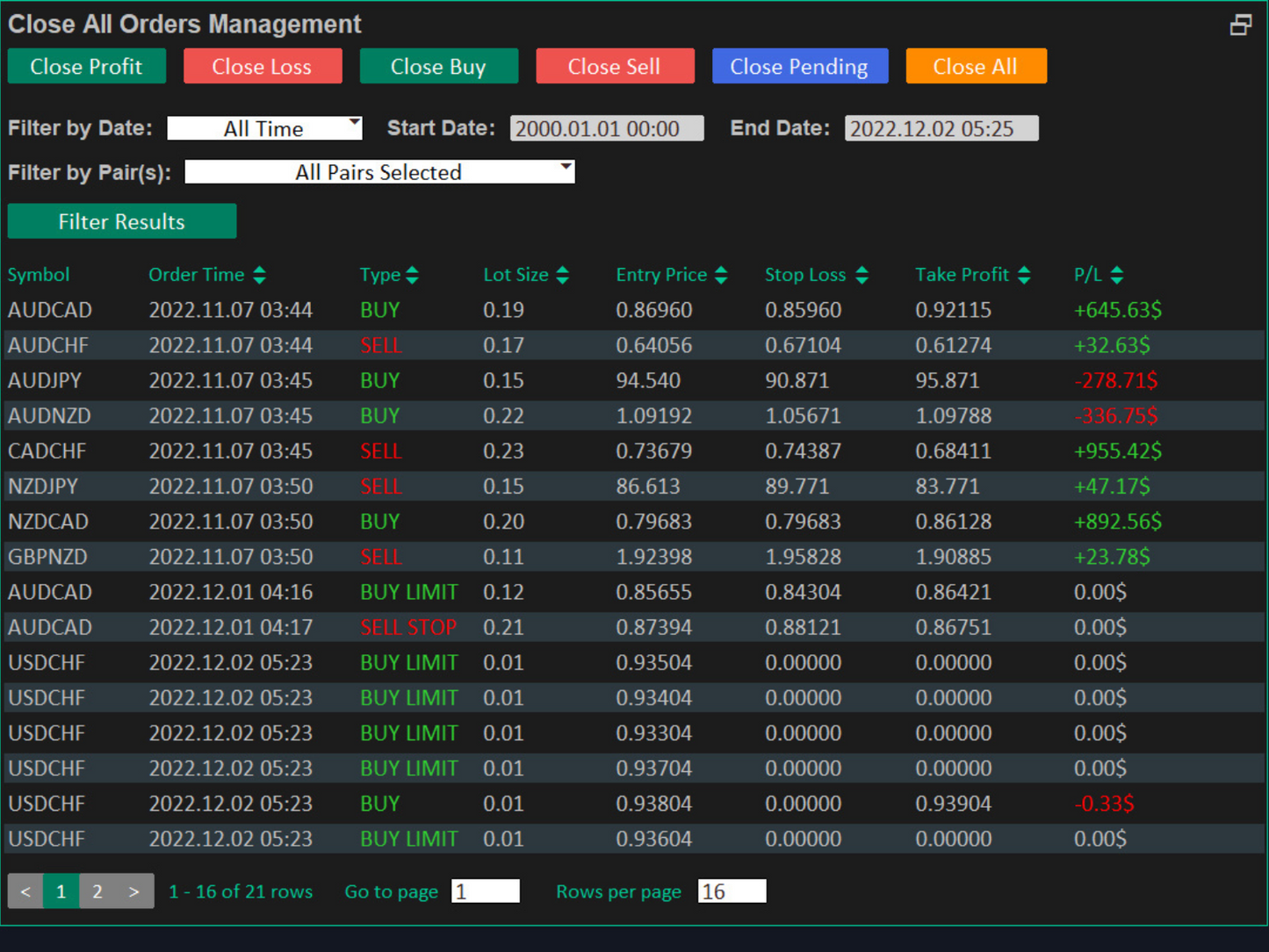
Task: Click the +892.56$ profit value
Action: coord(1118,521)
